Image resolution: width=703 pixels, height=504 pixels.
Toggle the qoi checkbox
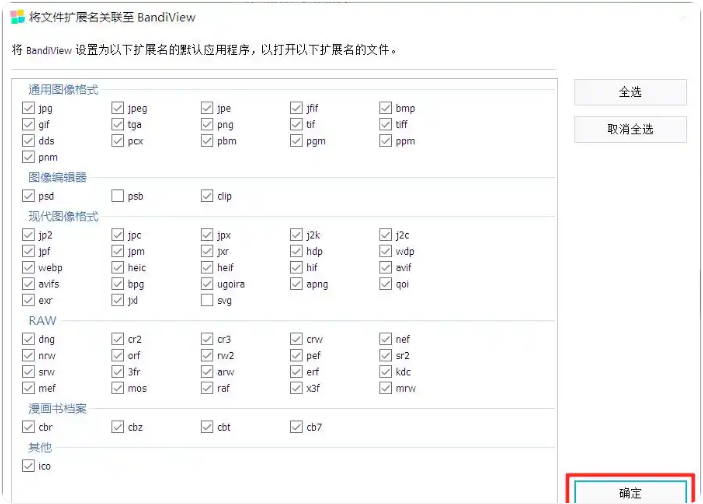pos(386,284)
